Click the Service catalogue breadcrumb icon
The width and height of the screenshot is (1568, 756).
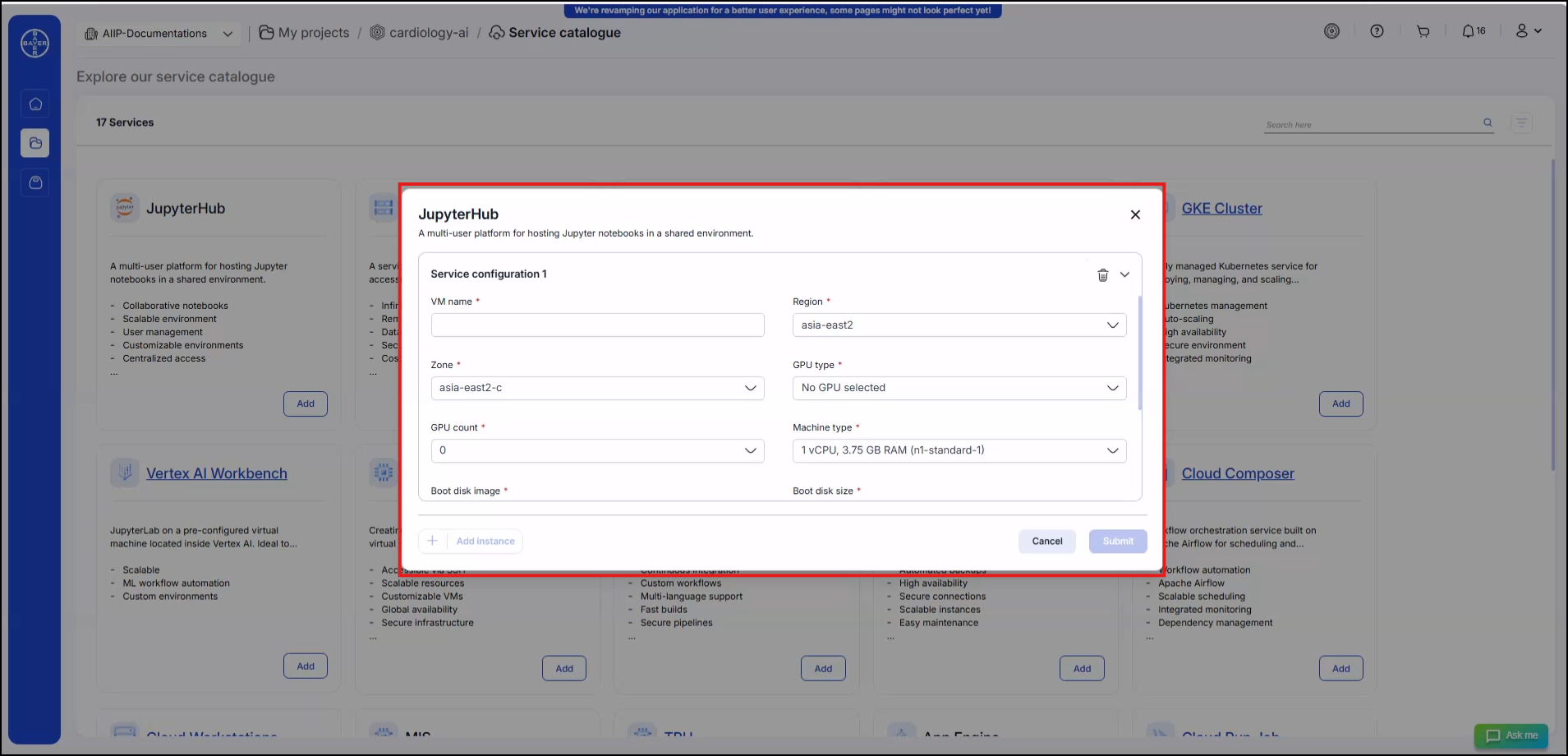(x=496, y=33)
